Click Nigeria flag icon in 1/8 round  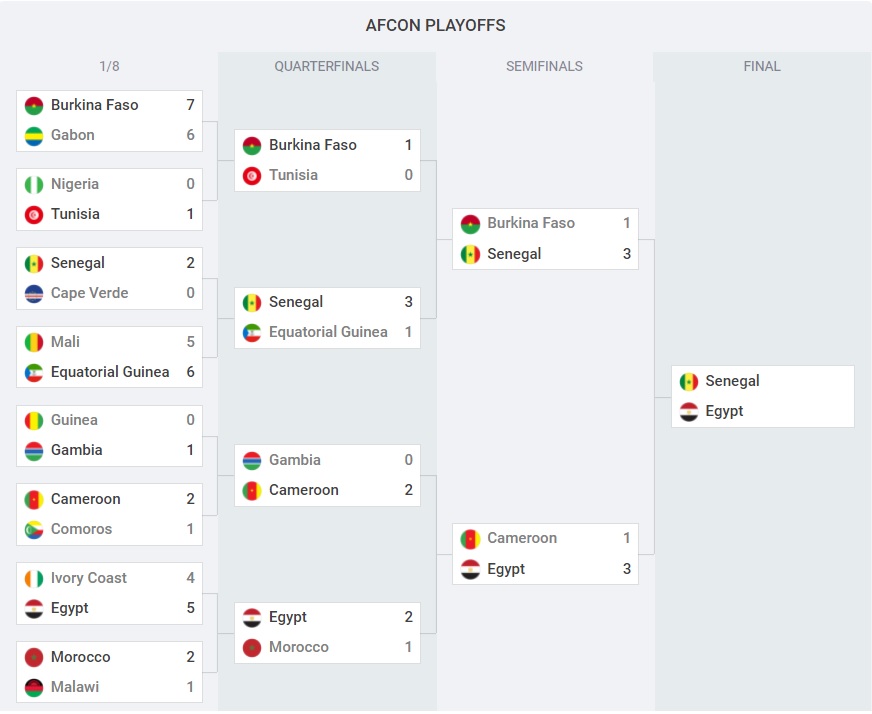coord(34,184)
